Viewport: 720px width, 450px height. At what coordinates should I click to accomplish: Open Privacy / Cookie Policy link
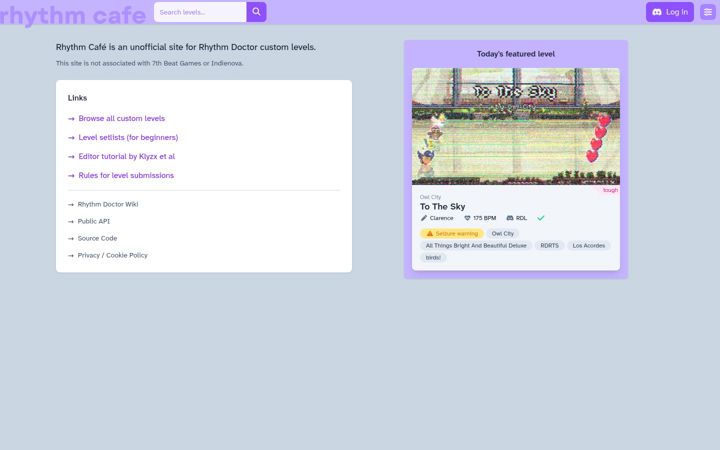(x=112, y=255)
